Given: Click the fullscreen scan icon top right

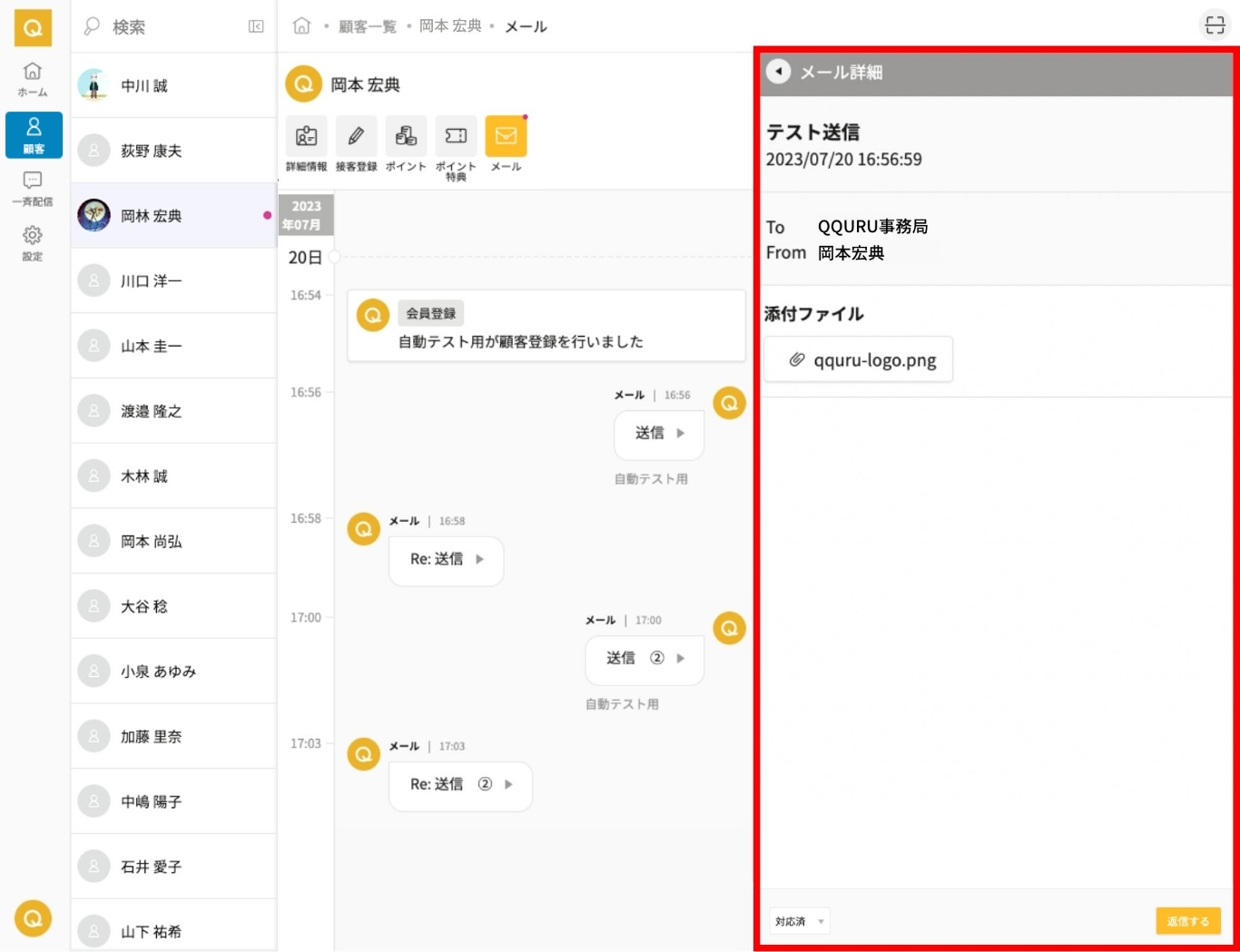Looking at the screenshot, I should coord(1215,25).
